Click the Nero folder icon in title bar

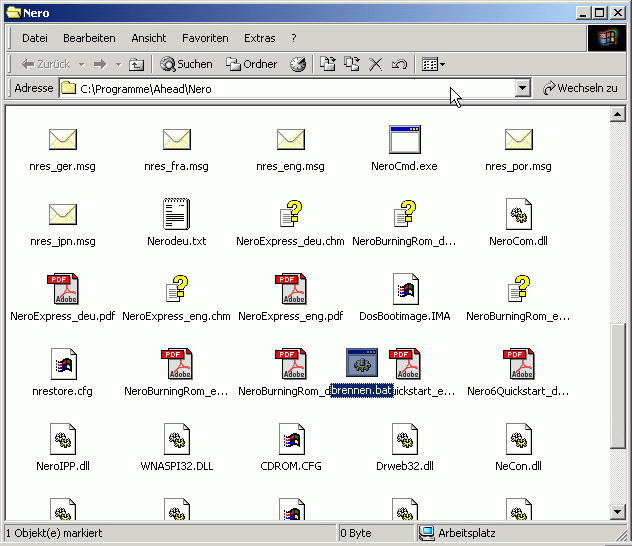coord(13,12)
